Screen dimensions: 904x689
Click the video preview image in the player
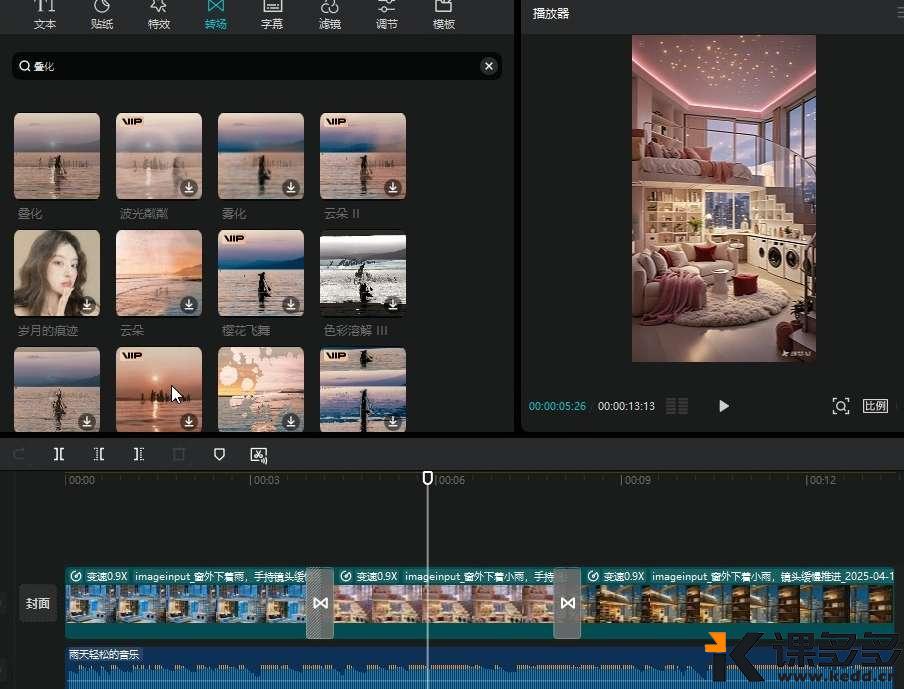pyautogui.click(x=724, y=199)
